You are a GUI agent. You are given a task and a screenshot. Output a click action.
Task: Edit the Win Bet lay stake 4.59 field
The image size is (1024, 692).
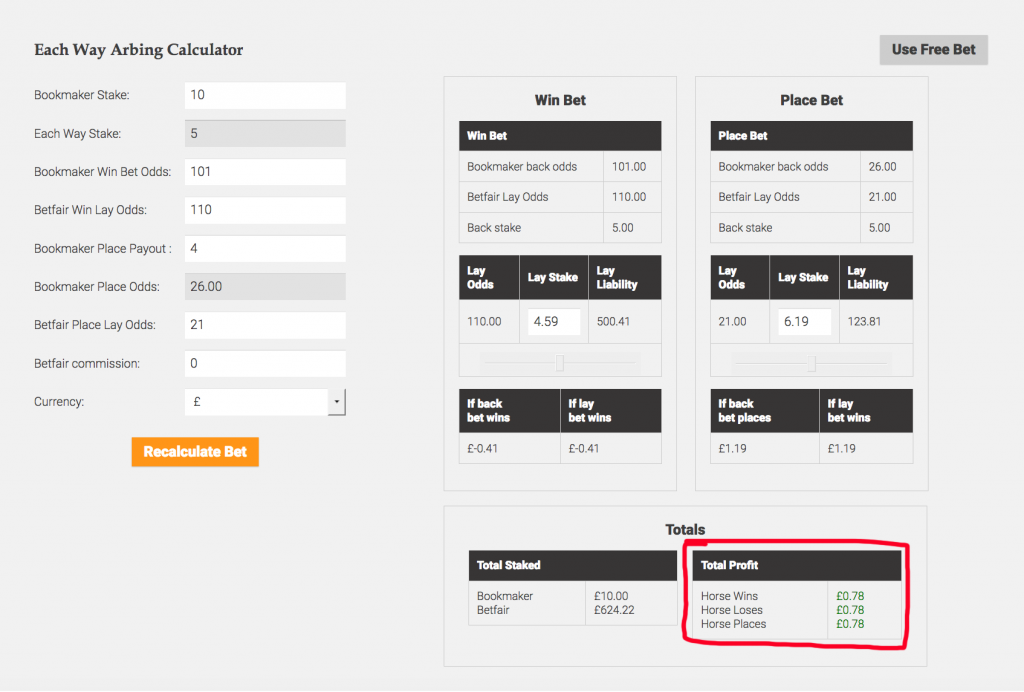[554, 322]
